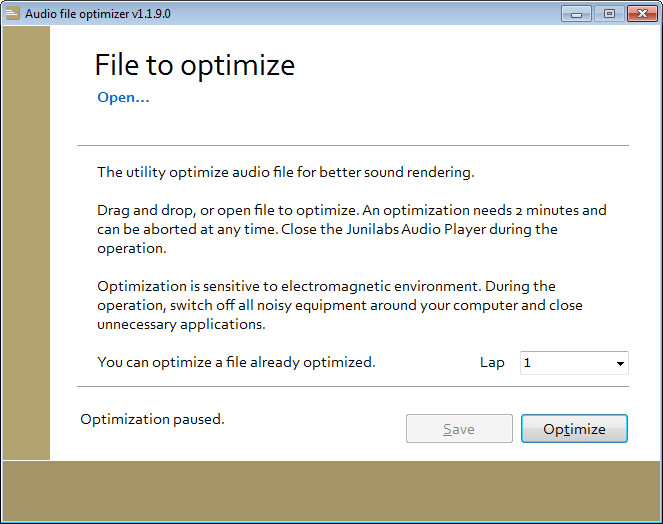Click the "The utility optimize audio file" description line
663x524 pixels.
[286, 172]
